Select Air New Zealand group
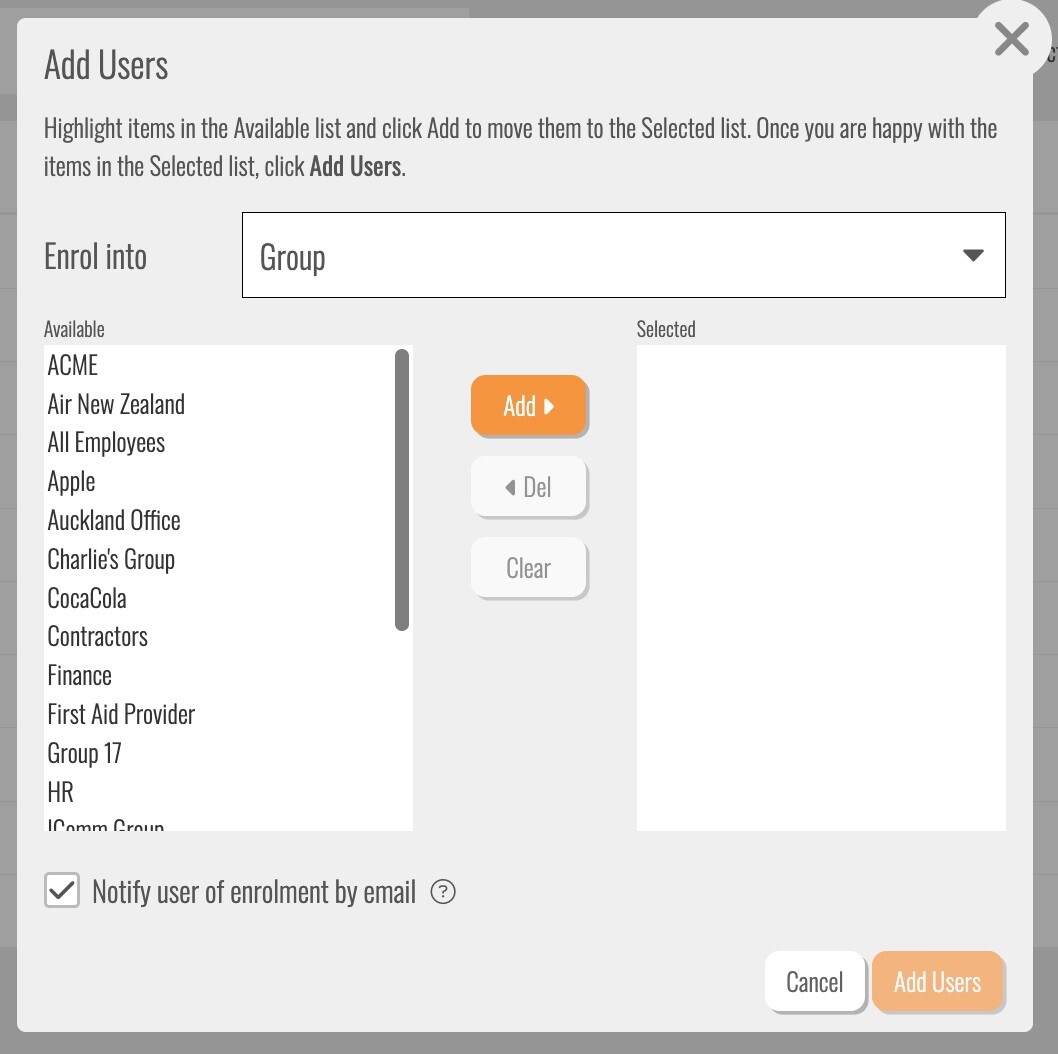Screen dimensions: 1058x1054 tap(116, 405)
